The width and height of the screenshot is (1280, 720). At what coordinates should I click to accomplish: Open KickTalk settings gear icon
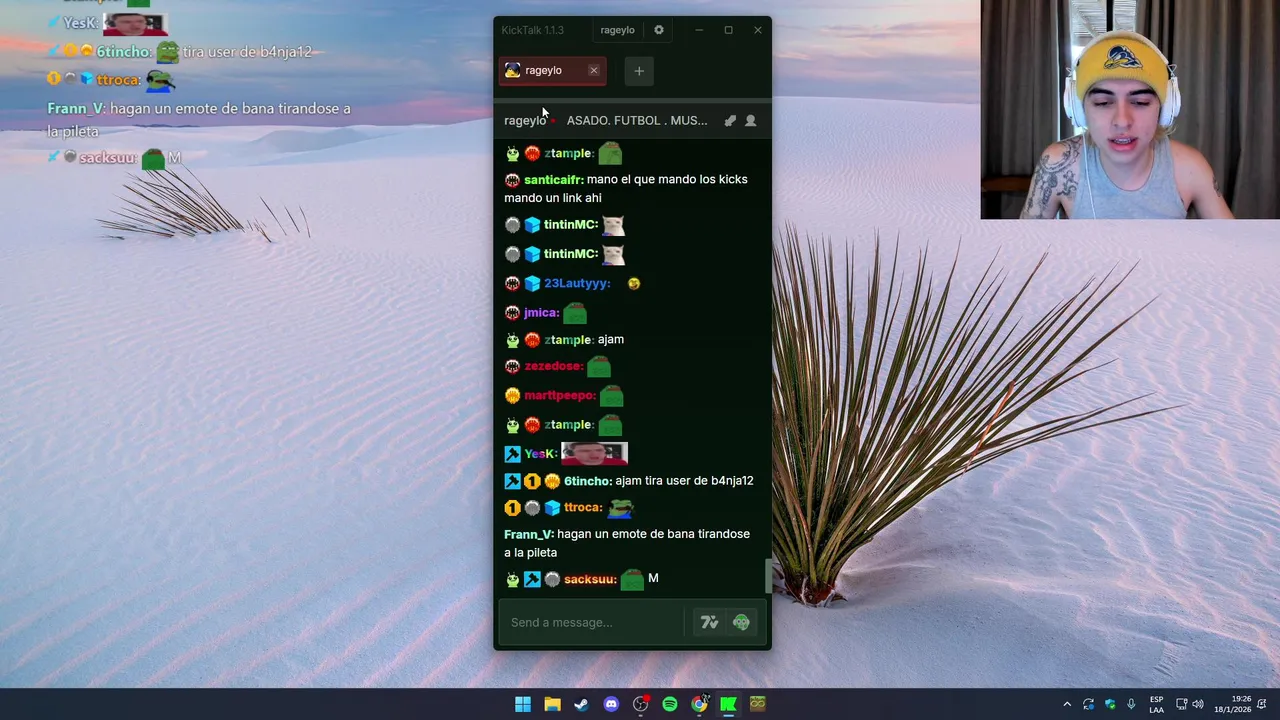(x=659, y=30)
